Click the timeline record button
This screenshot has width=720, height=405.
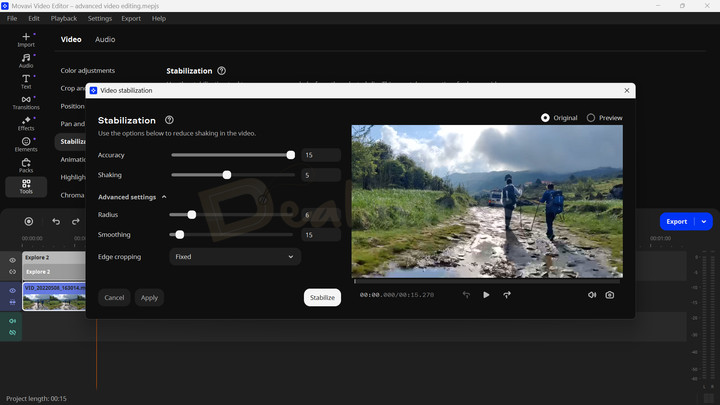[29, 221]
